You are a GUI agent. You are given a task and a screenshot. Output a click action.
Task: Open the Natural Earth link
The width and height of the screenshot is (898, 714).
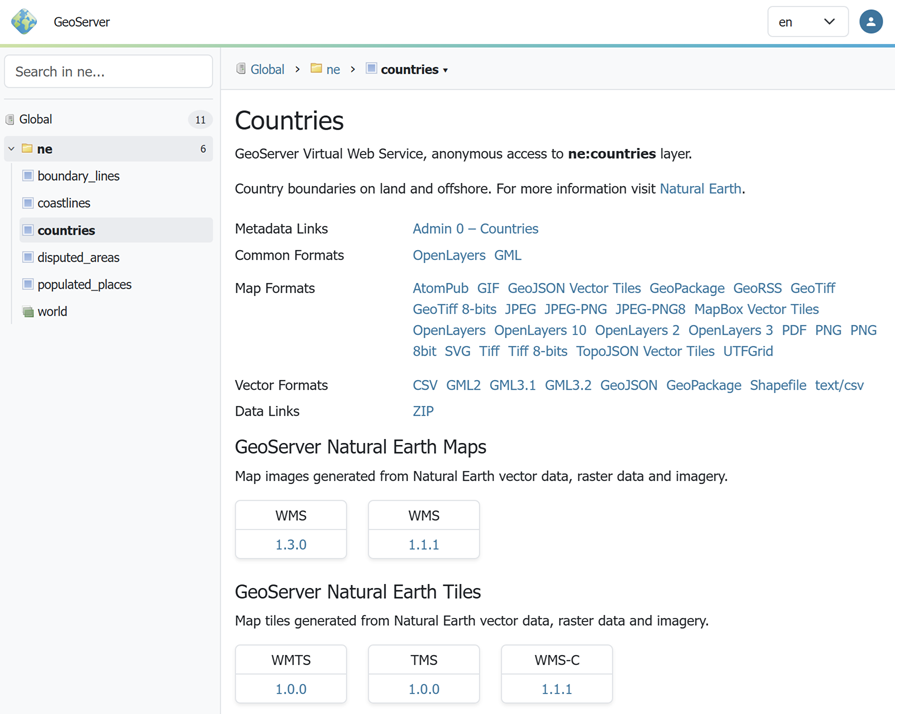700,188
